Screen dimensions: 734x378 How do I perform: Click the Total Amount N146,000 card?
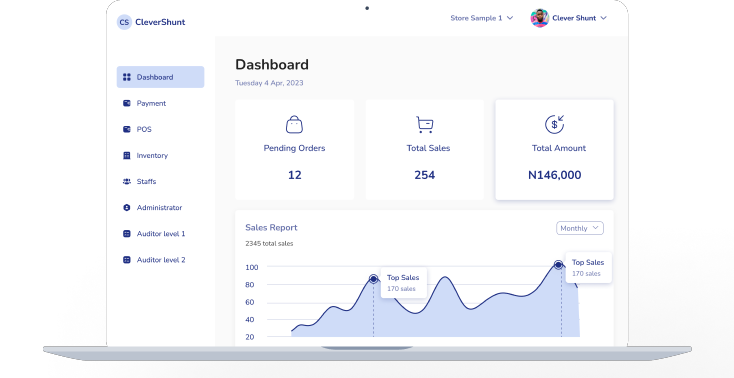554,149
